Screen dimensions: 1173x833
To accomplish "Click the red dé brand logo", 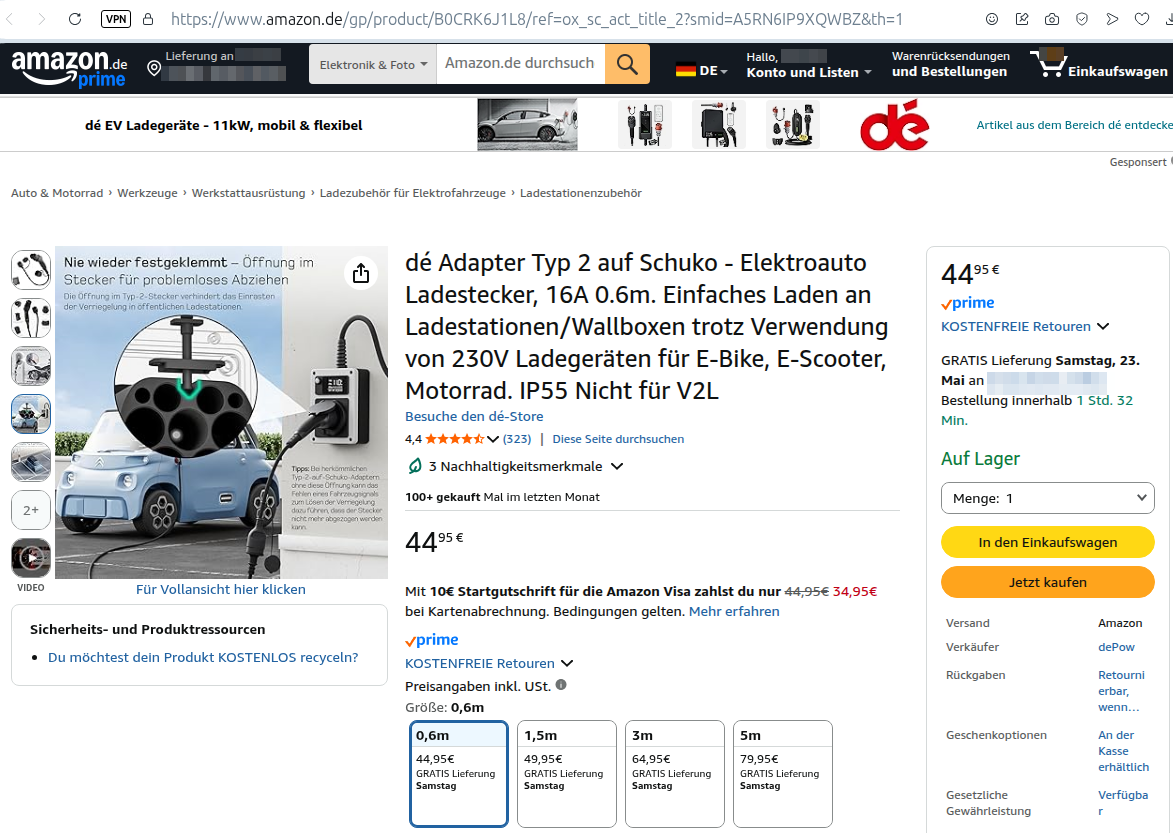I will click(x=894, y=125).
